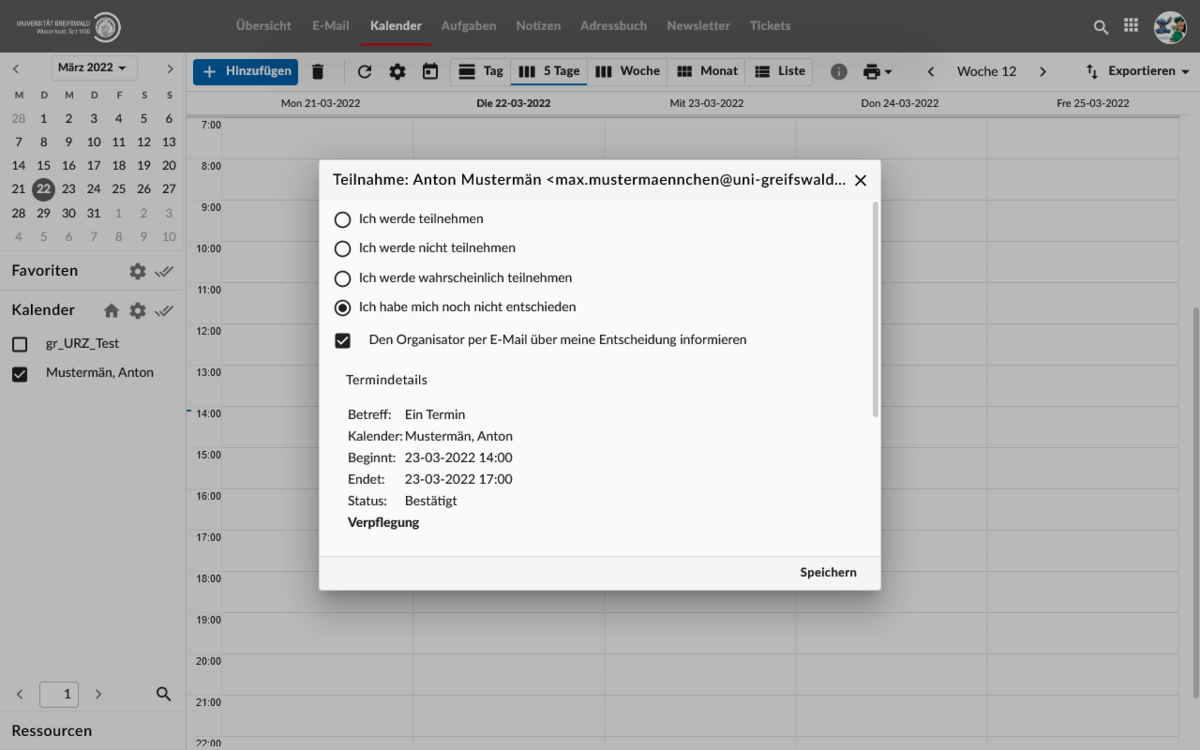
Task: Open calendar settings gear in toolbar
Action: [397, 72]
